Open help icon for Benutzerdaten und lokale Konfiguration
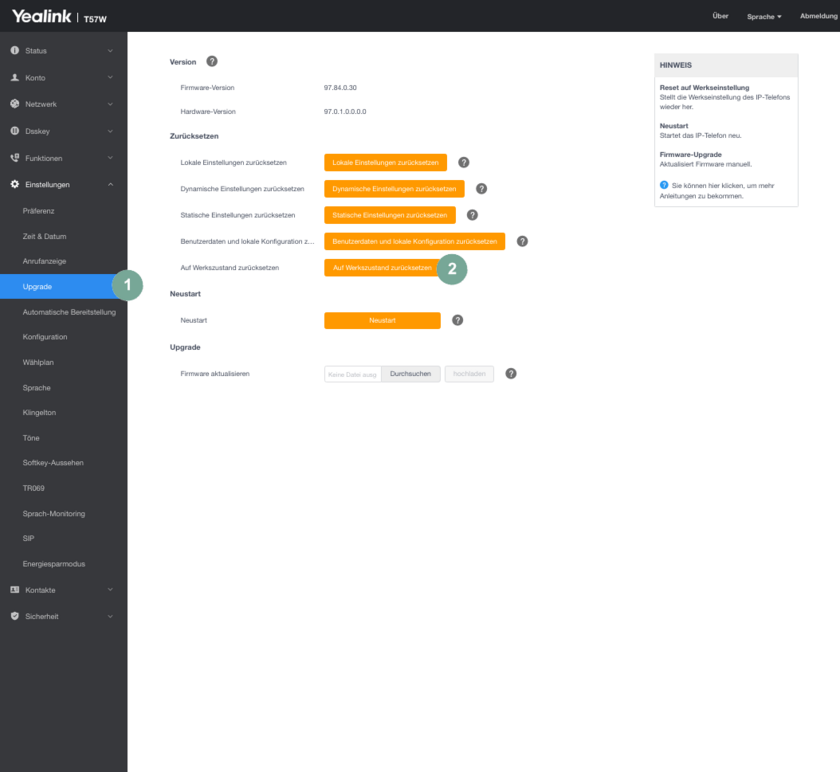The image size is (840, 772). pos(522,241)
